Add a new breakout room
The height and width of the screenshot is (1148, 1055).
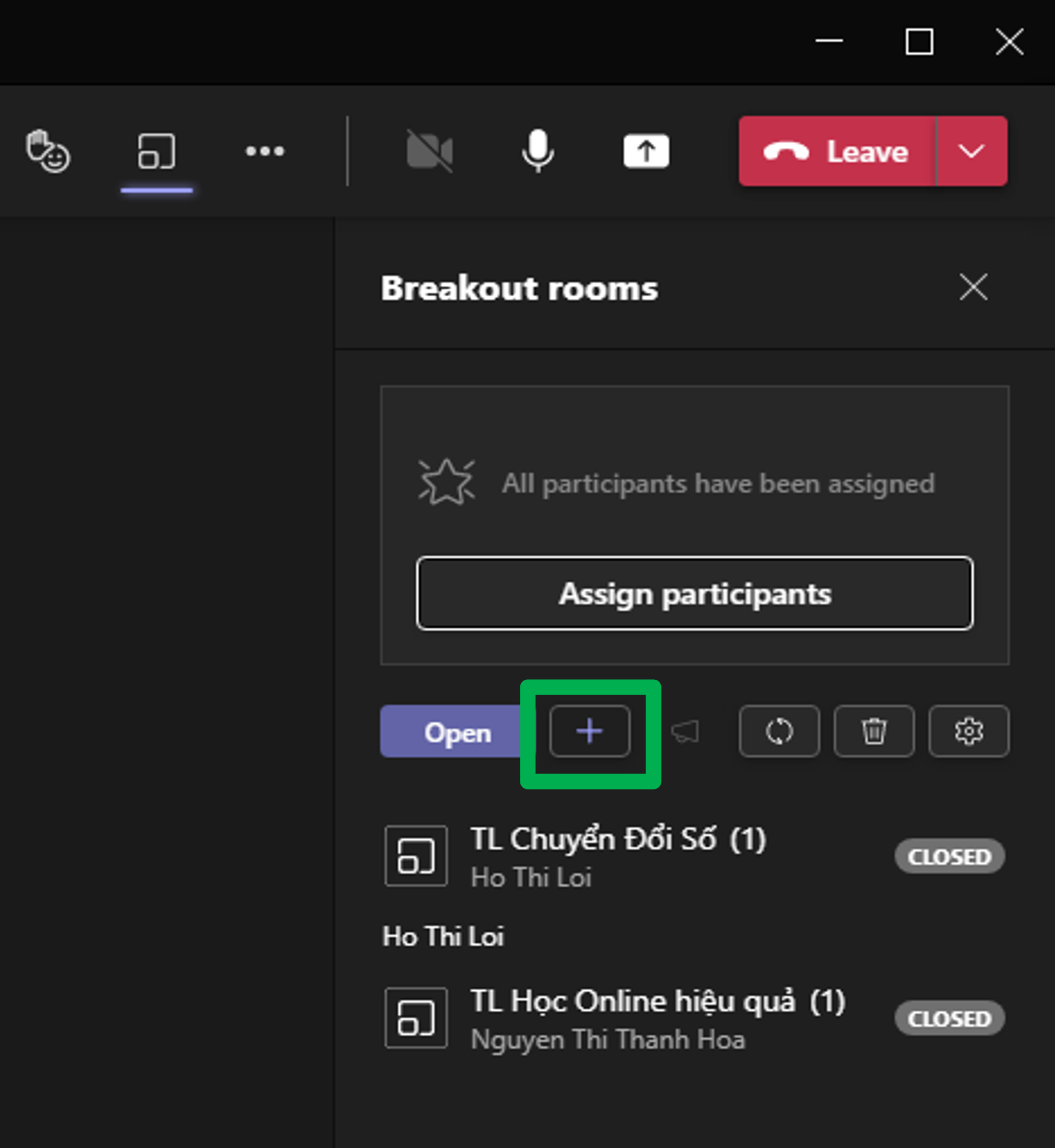tap(590, 731)
